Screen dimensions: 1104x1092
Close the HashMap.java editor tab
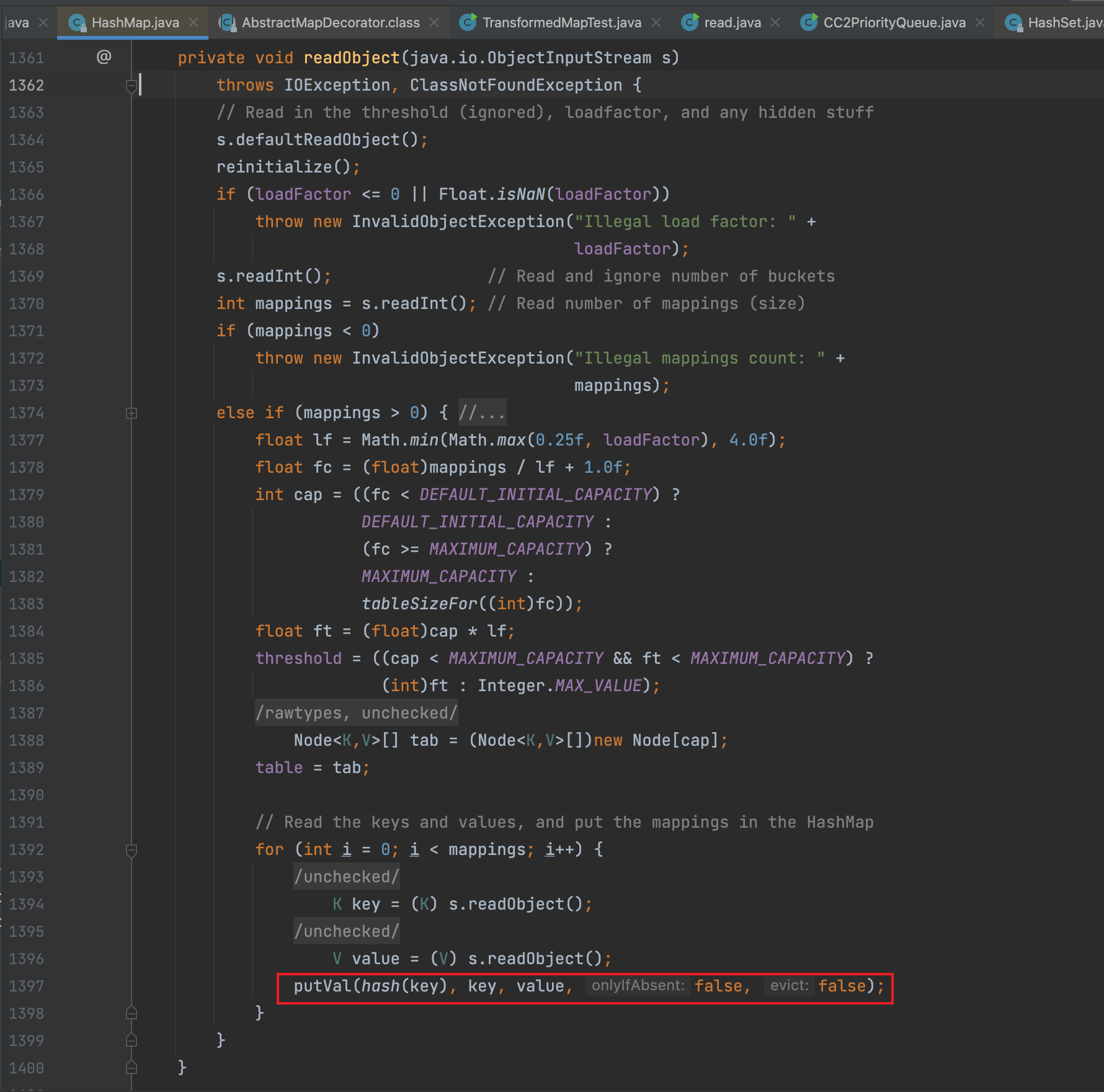[x=194, y=22]
